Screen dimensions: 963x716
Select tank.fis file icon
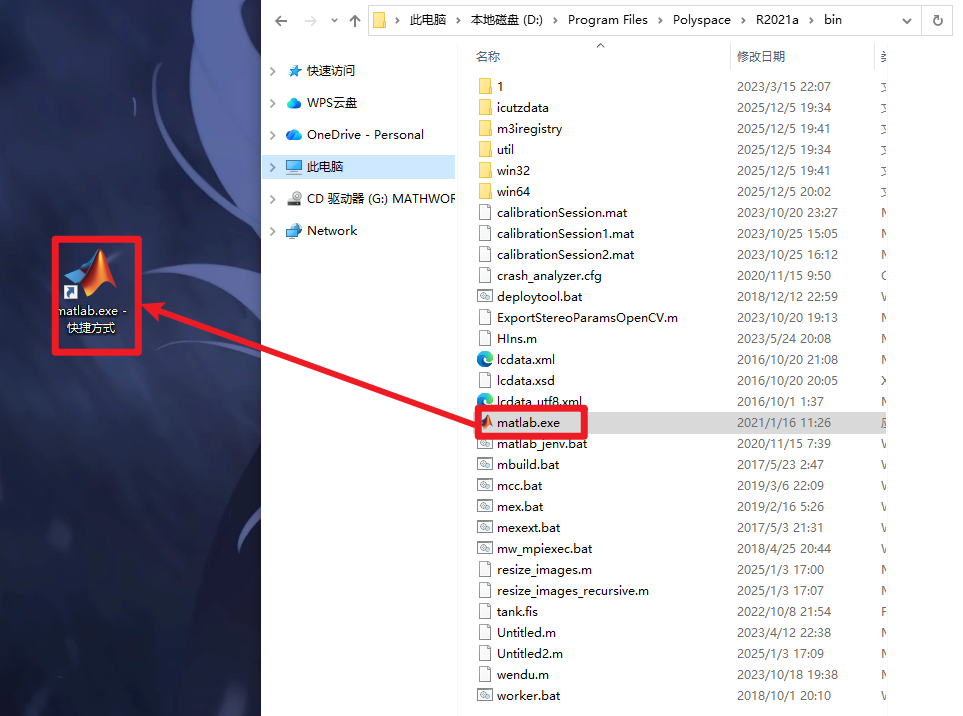click(x=485, y=612)
